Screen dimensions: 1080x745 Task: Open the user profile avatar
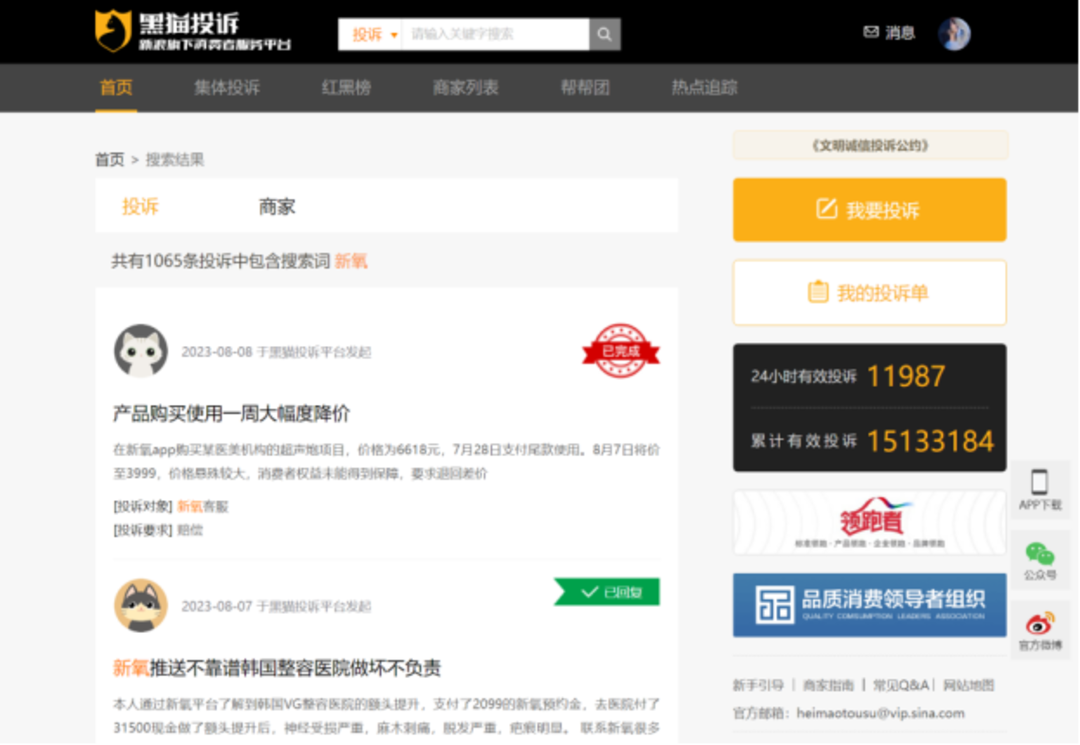coord(954,33)
